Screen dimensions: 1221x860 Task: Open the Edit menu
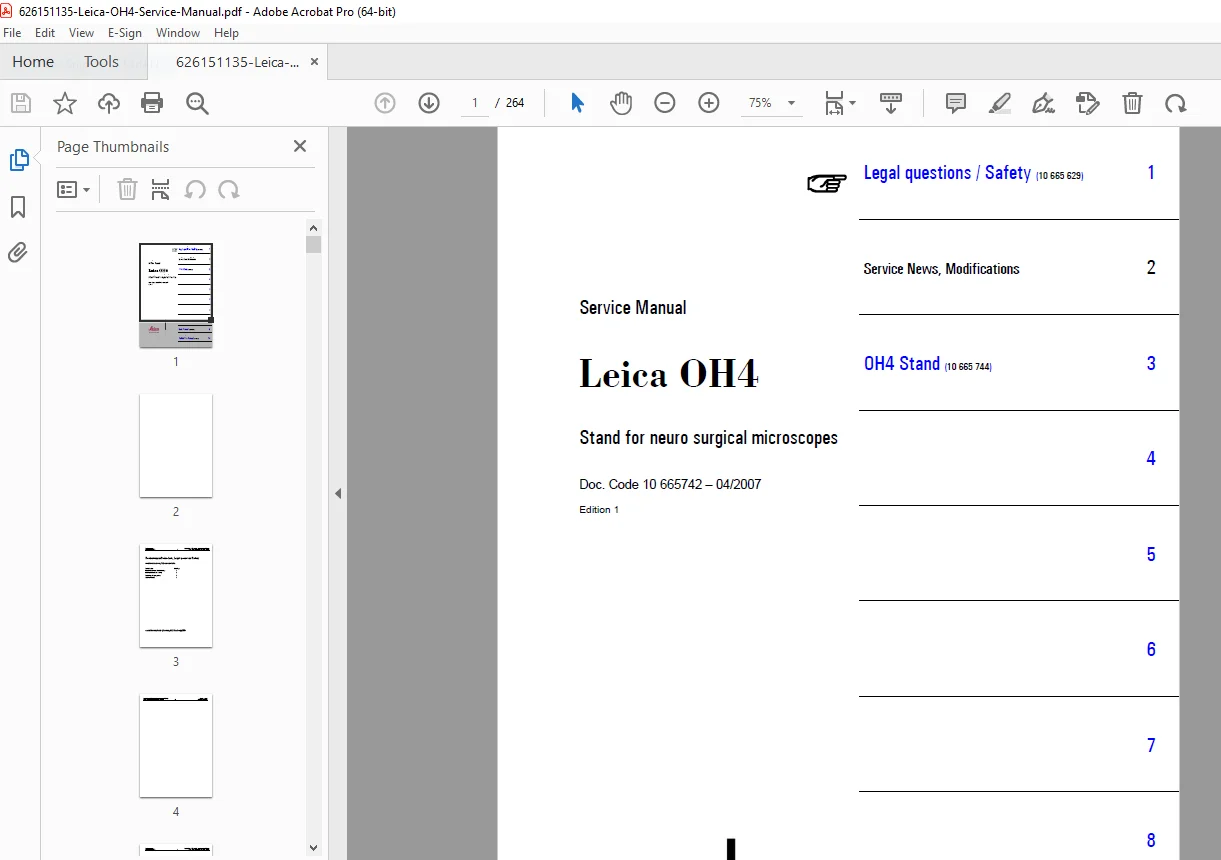click(45, 33)
